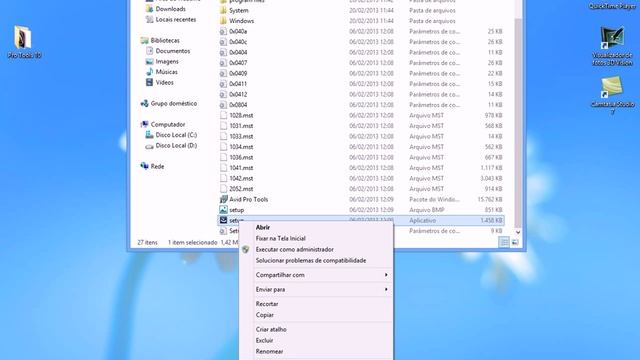Click the Avid Pro Tools file name
Screen dimensions: 640x360
tap(249, 200)
